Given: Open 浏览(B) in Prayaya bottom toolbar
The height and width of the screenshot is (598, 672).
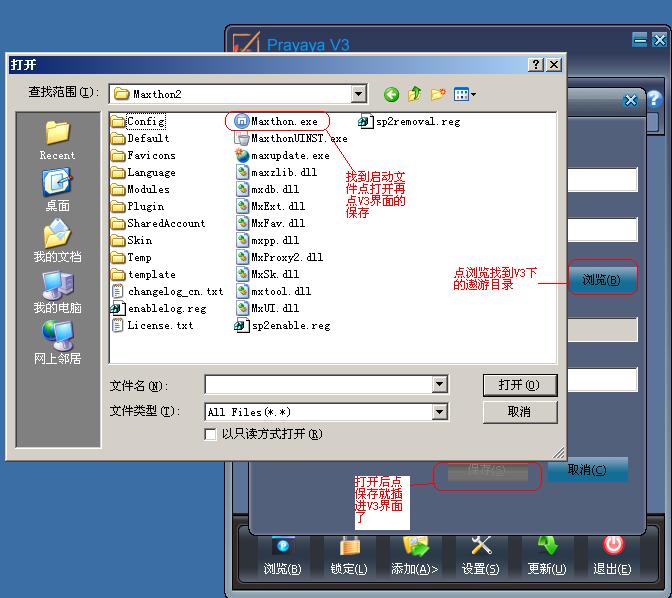Looking at the screenshot, I should click(282, 556).
